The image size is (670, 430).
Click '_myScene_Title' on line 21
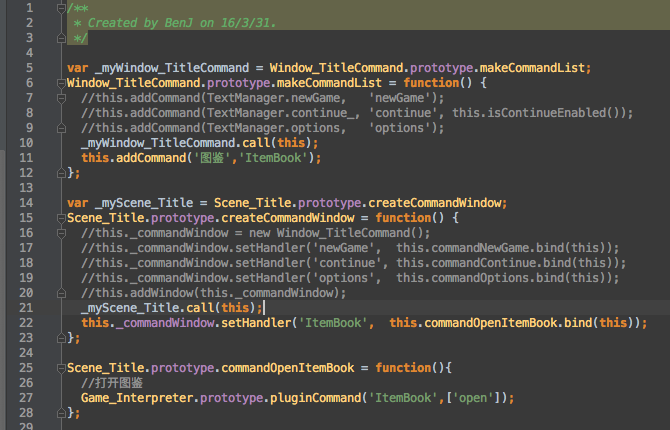130,308
